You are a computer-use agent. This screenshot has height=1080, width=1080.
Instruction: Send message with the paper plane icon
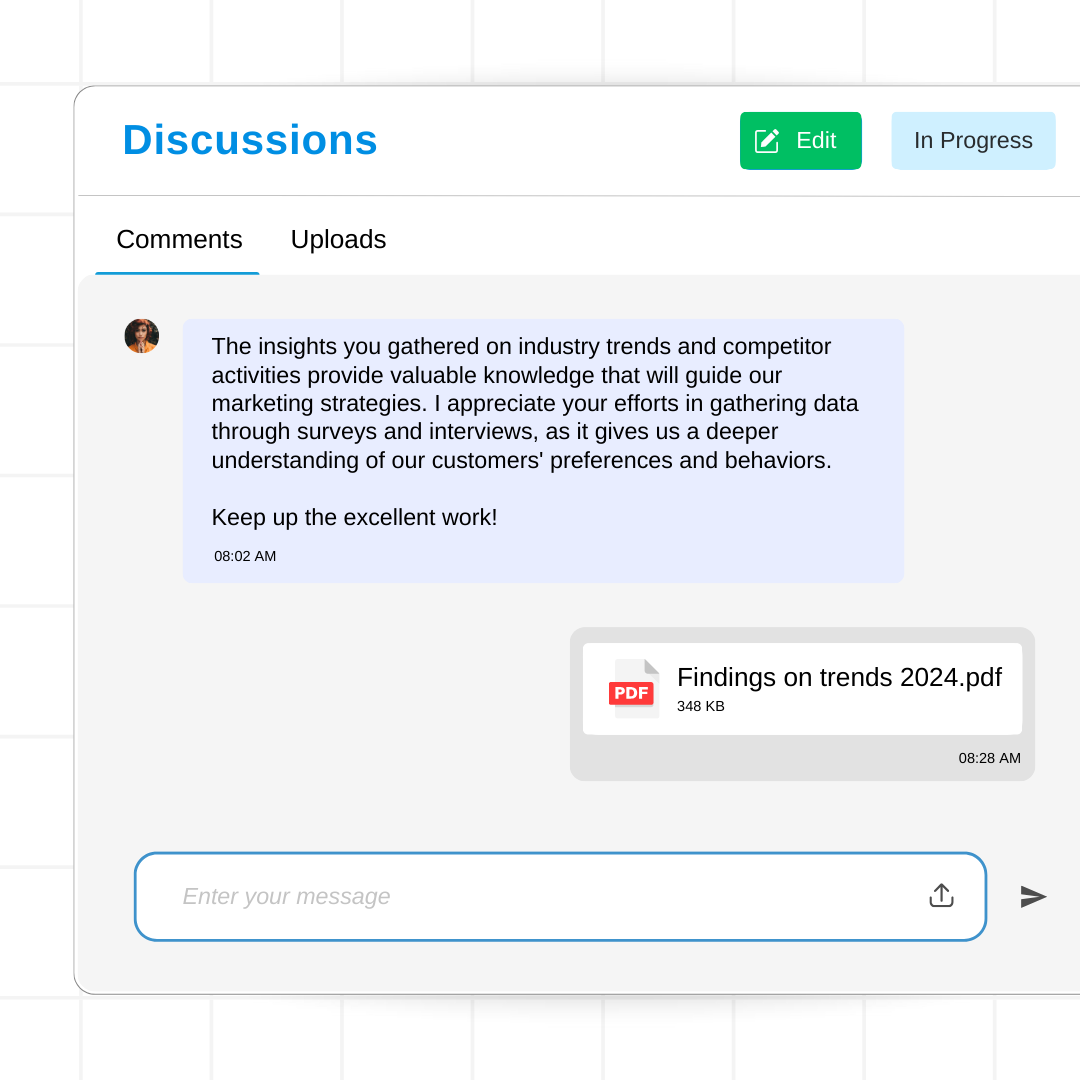[x=1033, y=896]
